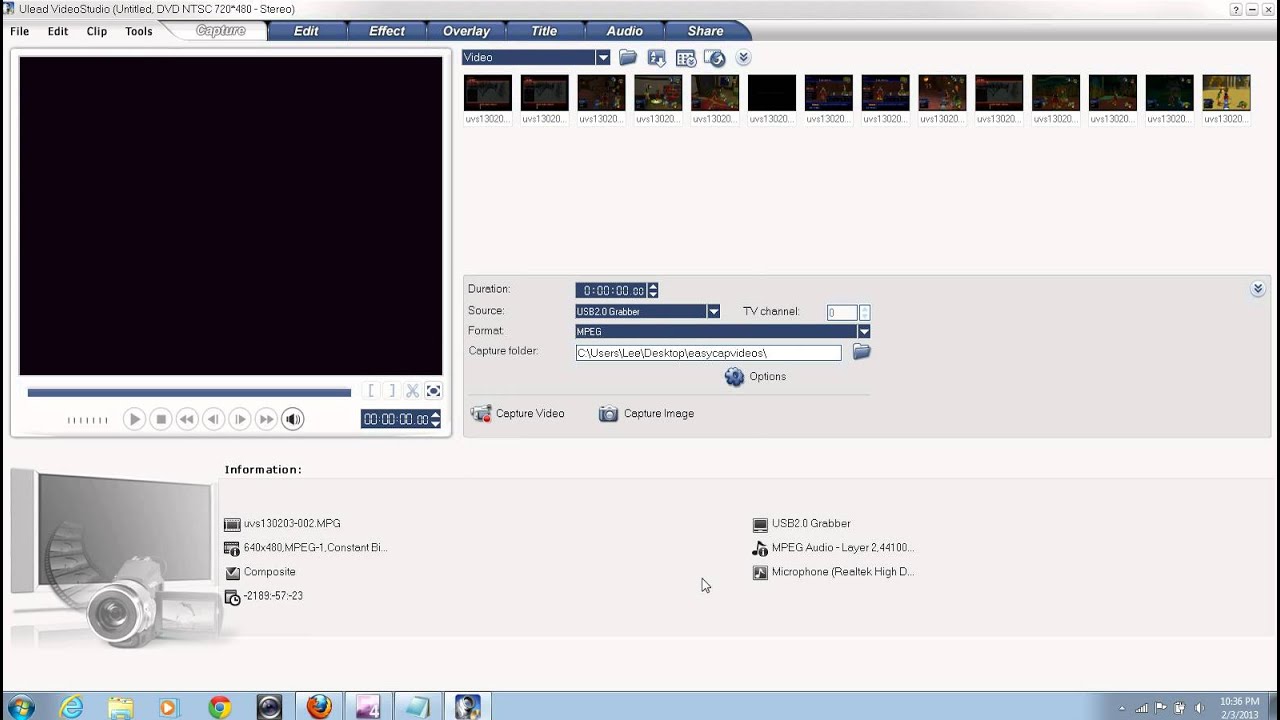Image resolution: width=1280 pixels, height=720 pixels.
Task: Start Capture Video
Action: pyautogui.click(x=518, y=414)
